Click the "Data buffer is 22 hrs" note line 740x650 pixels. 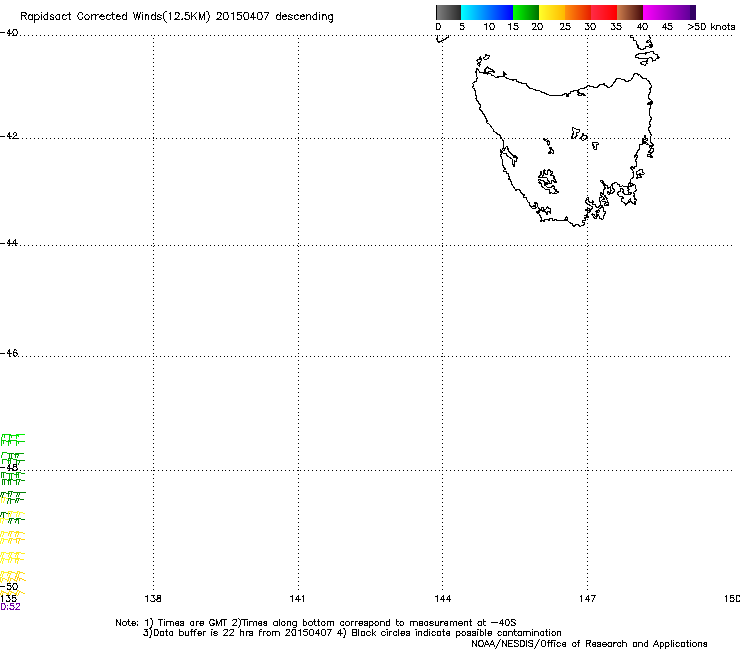click(352, 633)
